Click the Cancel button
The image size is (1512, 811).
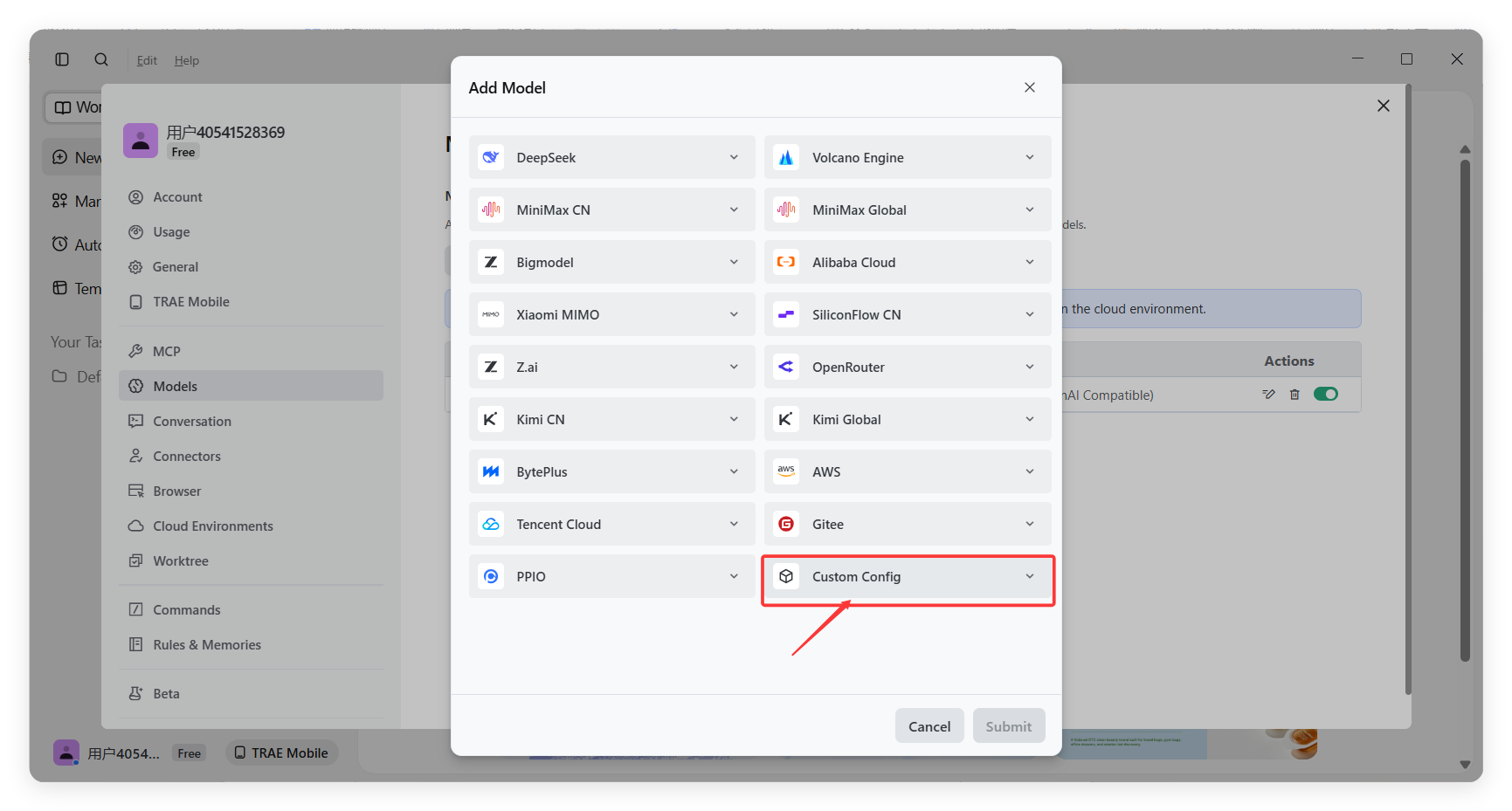(x=929, y=726)
